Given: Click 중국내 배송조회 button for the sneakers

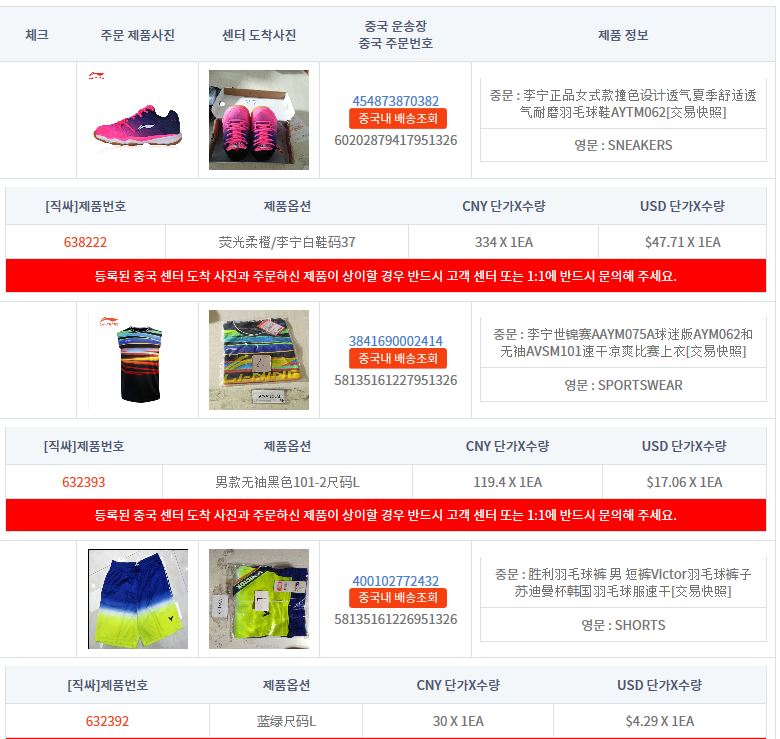Looking at the screenshot, I should (398, 118).
